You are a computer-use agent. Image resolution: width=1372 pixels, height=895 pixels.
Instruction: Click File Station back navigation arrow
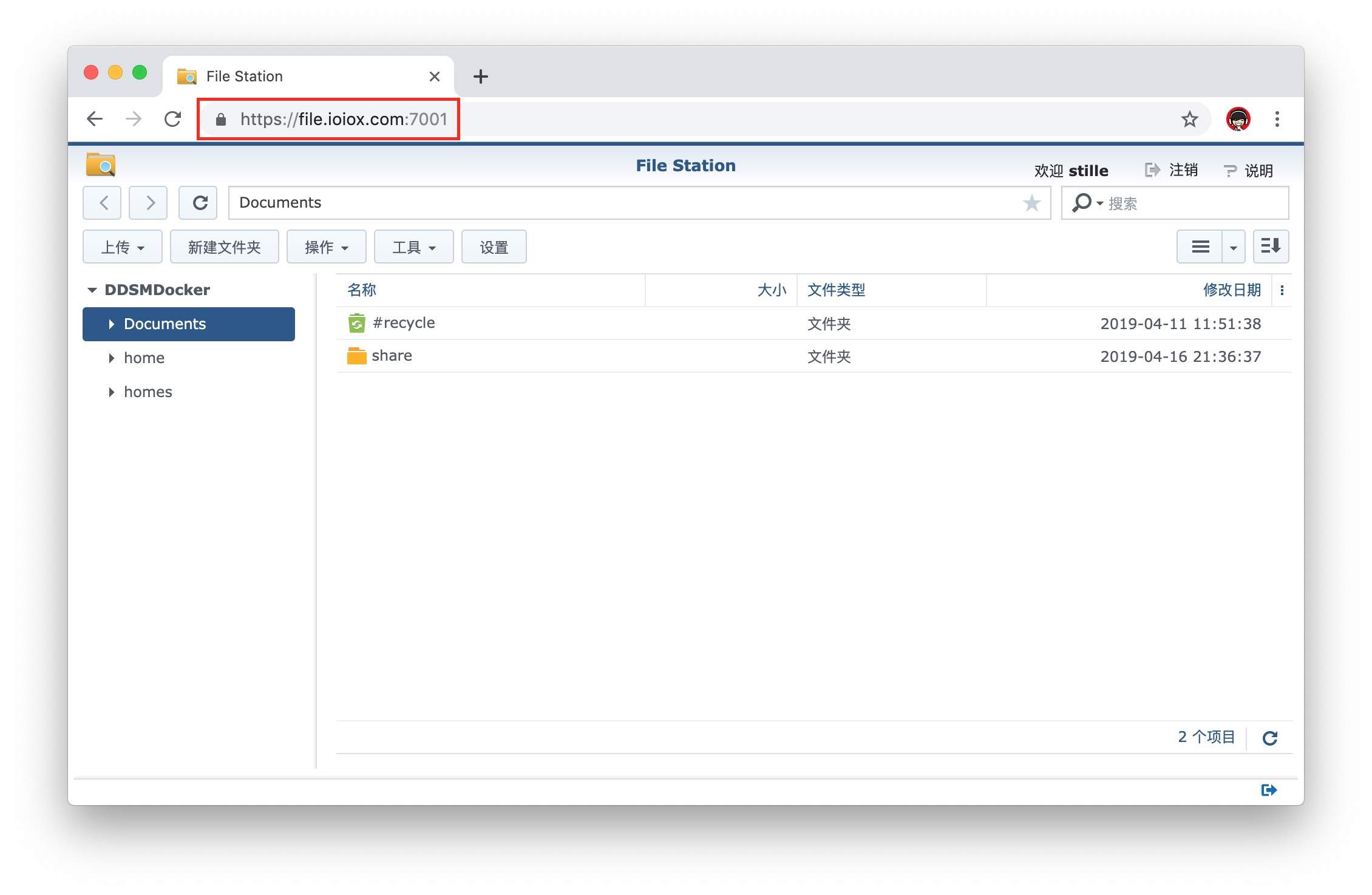(102, 203)
